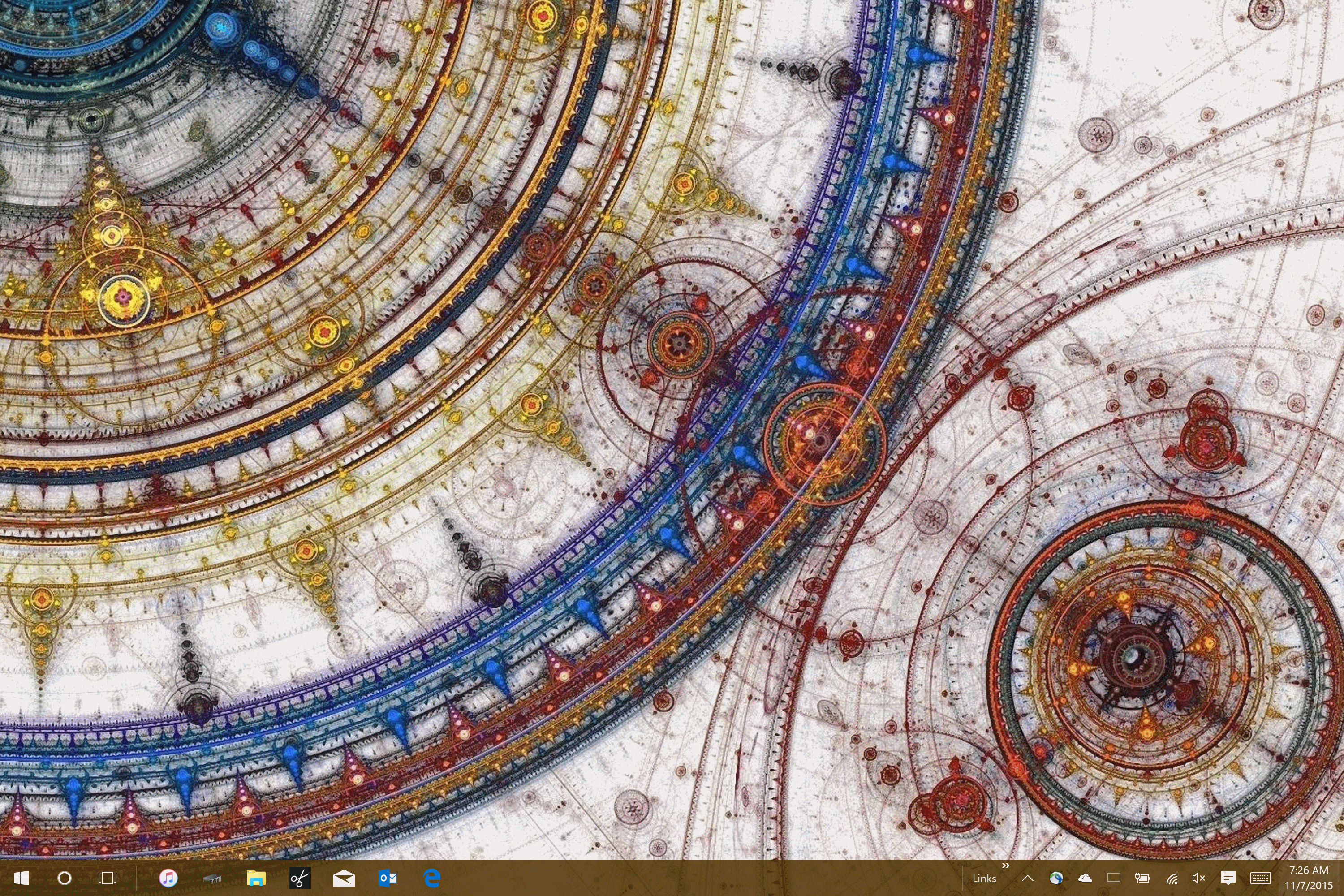Open the Mail app on taskbar
1344x896 pixels.
344,878
